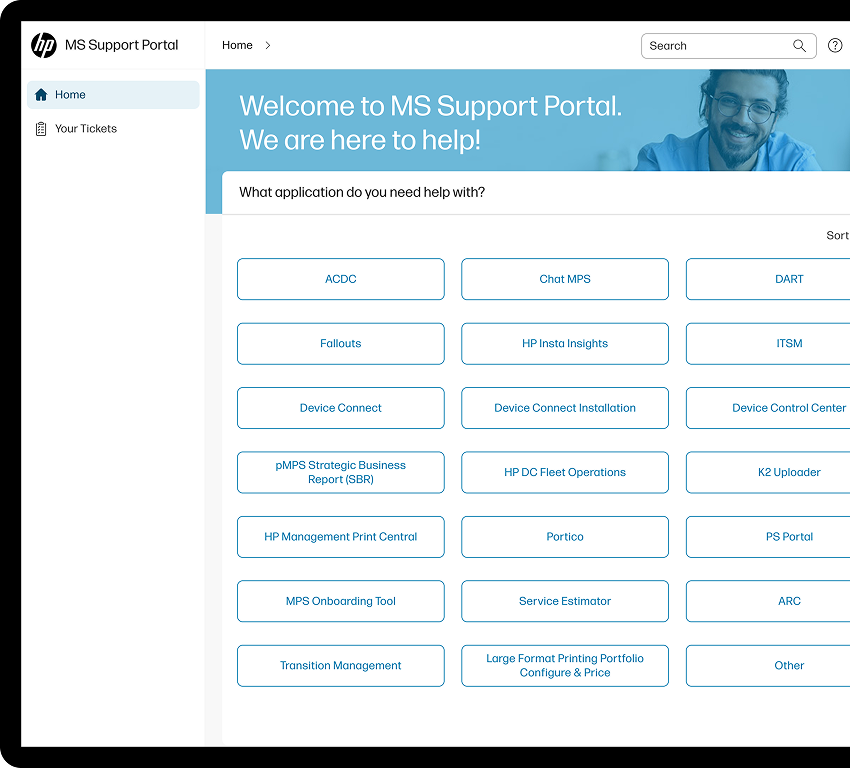
Task: Choose the ACDC application
Action: point(341,279)
